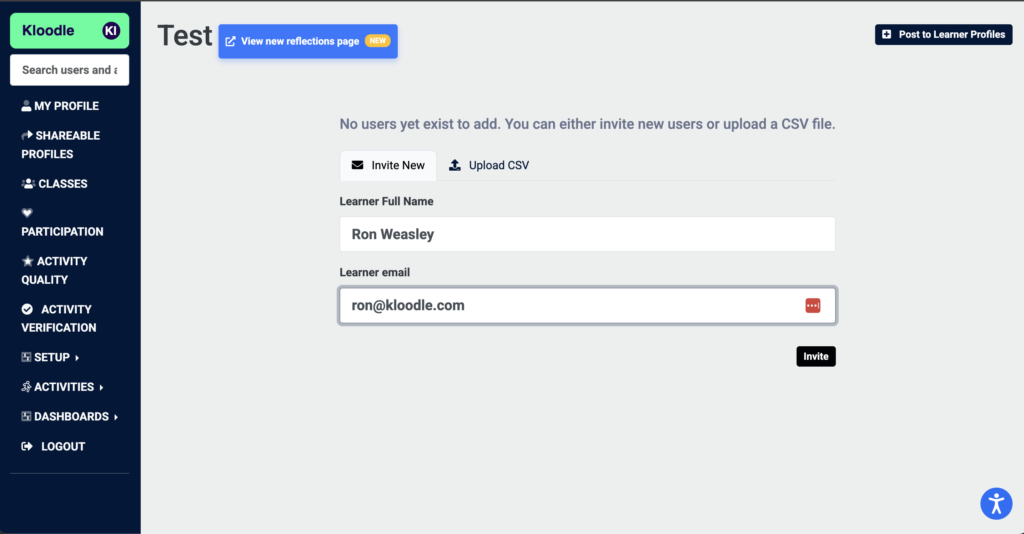The width and height of the screenshot is (1024, 534).
Task: Click Post to Learner Profiles button
Action: [x=944, y=35]
